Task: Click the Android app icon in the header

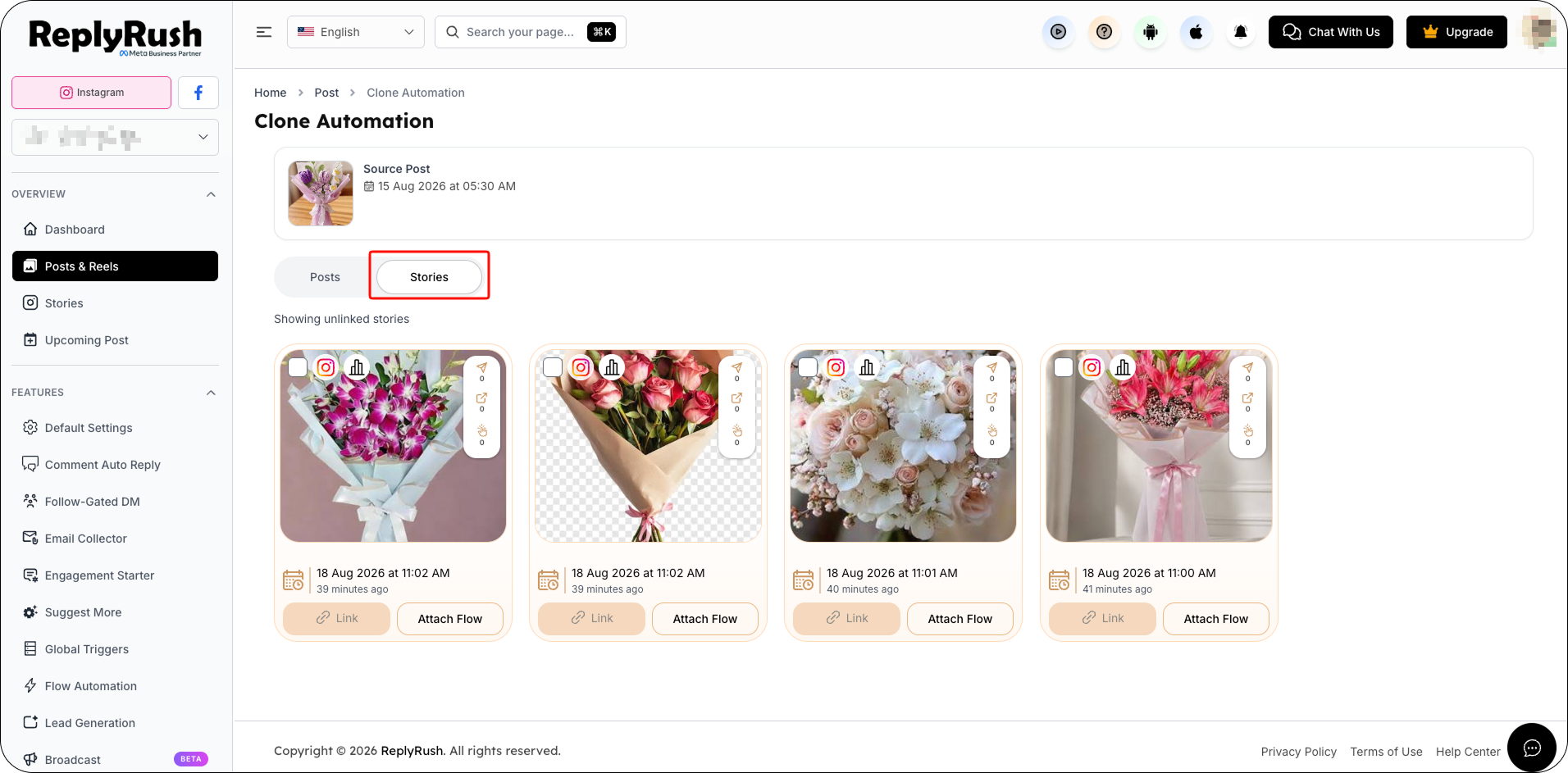Action: 1151,32
